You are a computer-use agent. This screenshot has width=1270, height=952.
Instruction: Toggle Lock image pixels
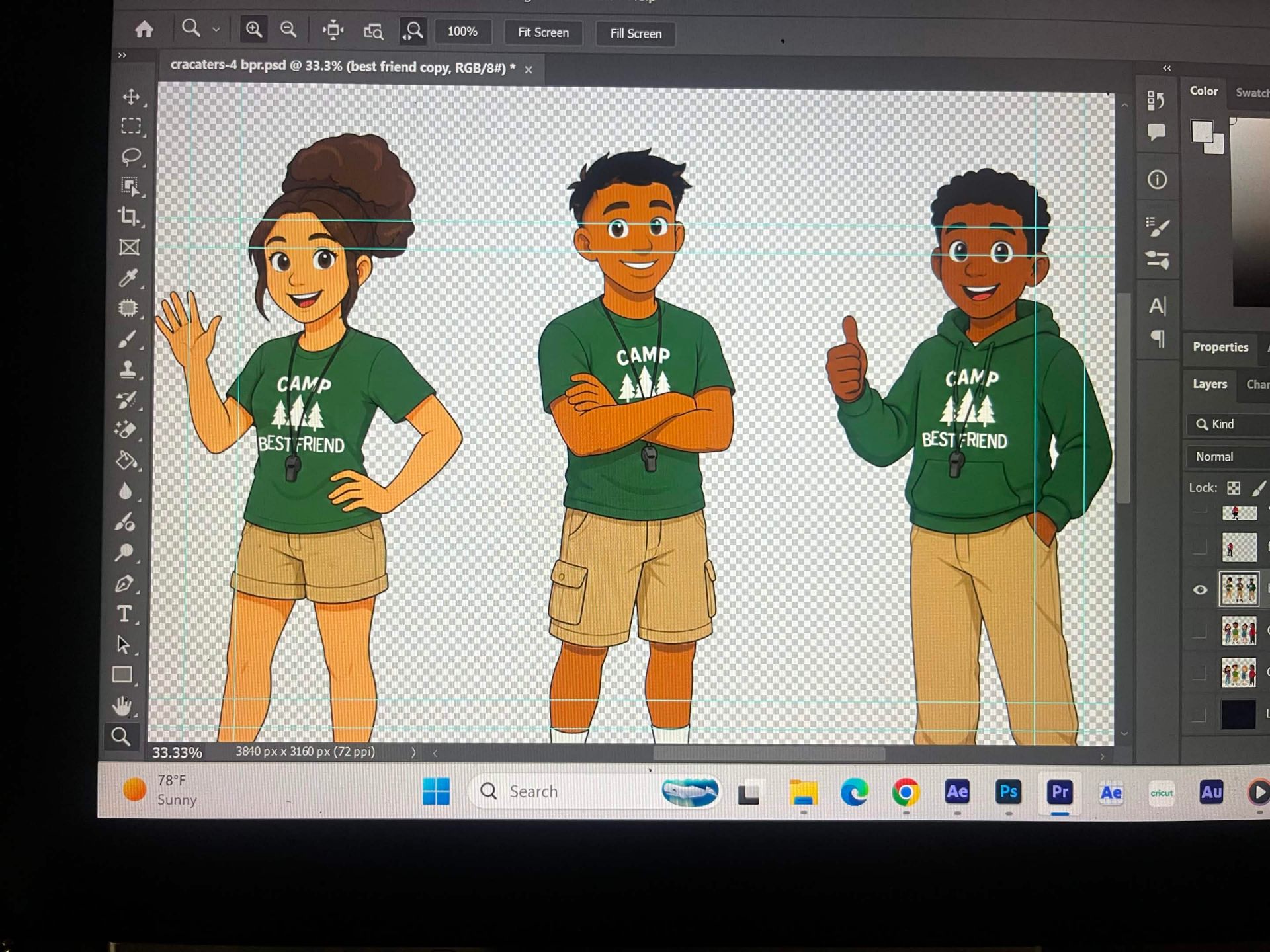click(x=1259, y=488)
